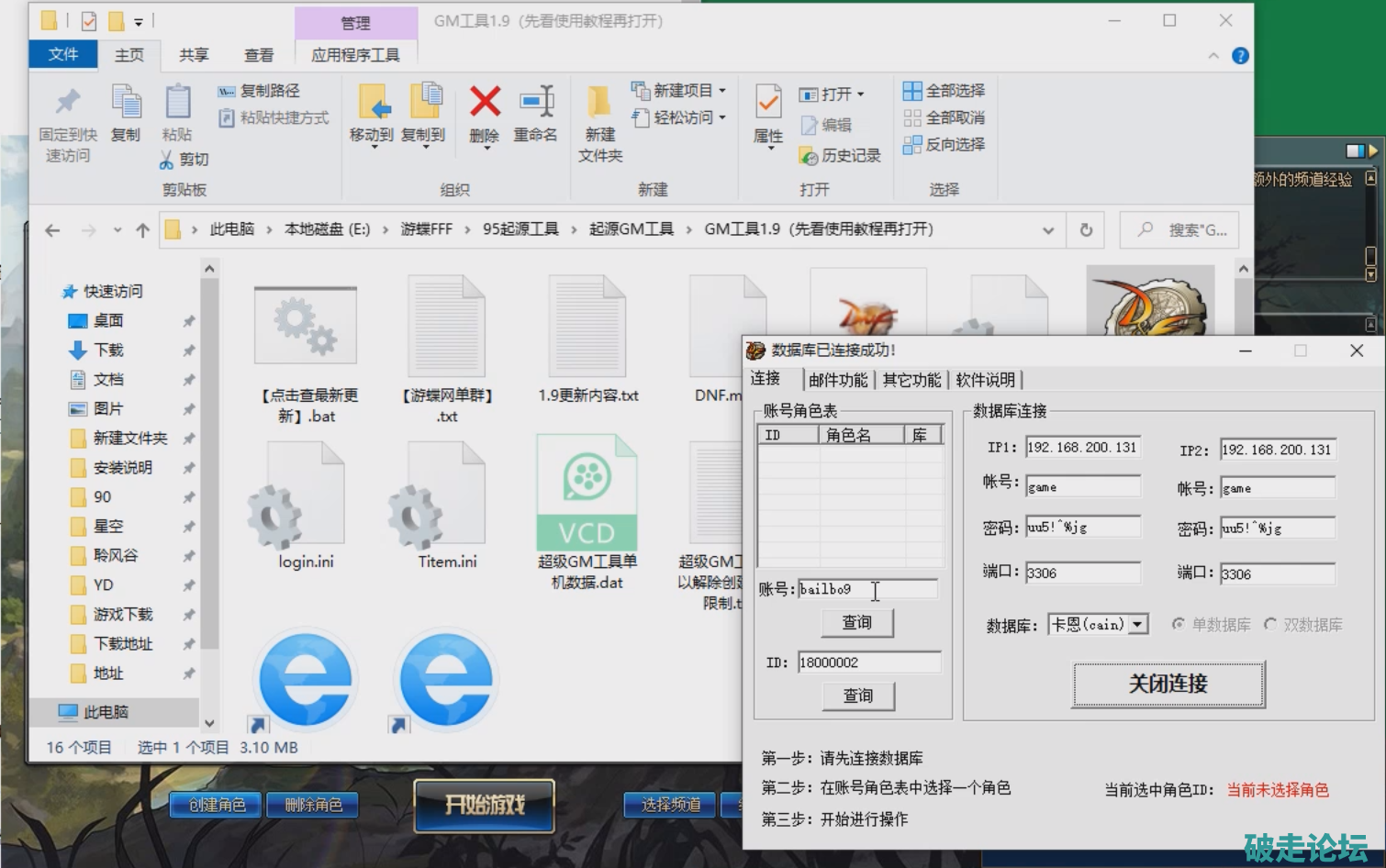The width and height of the screenshot is (1386, 868).
Task: Switch to the 邮件功能 tab
Action: click(837, 380)
